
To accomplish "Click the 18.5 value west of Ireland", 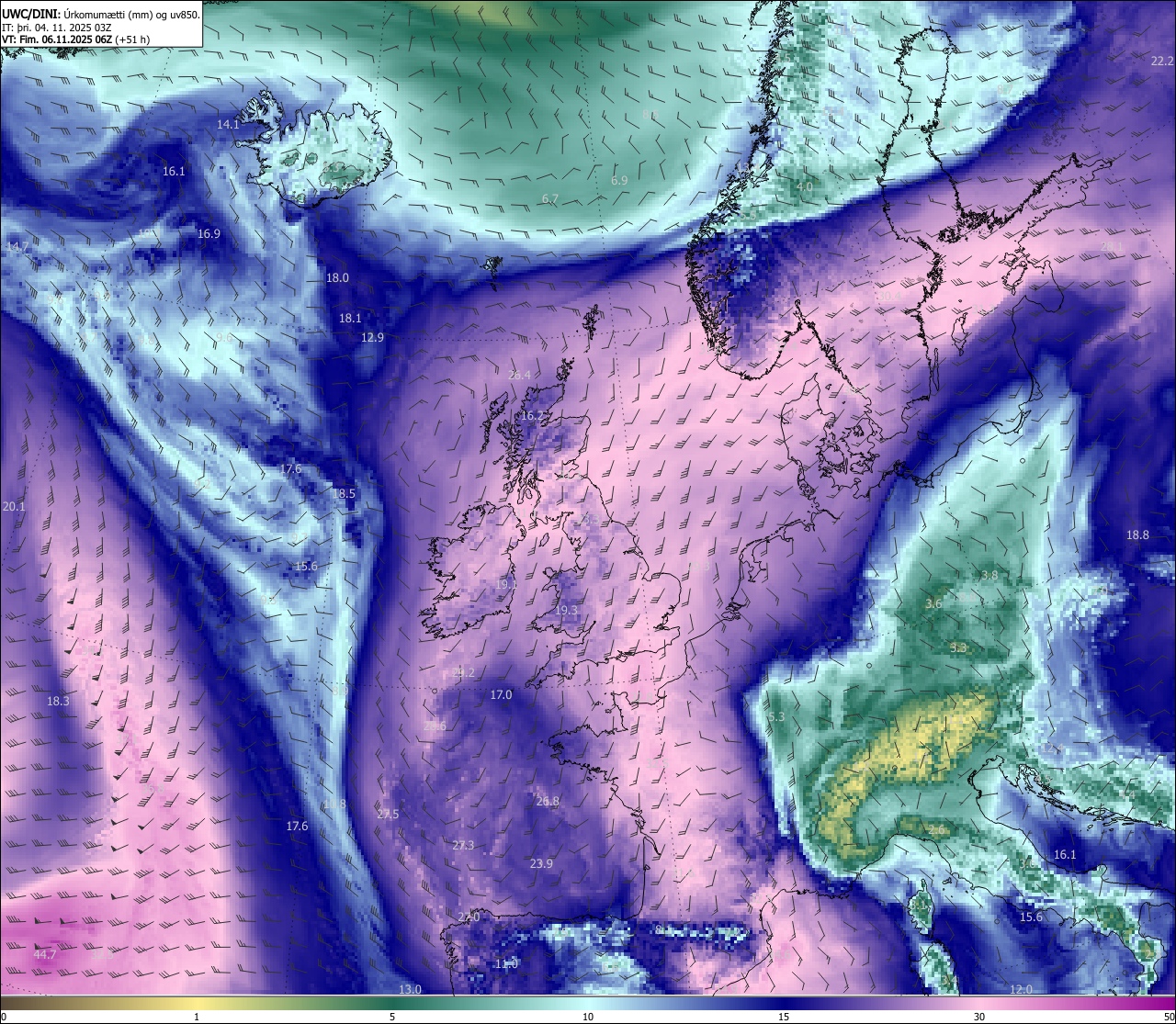I will [344, 493].
